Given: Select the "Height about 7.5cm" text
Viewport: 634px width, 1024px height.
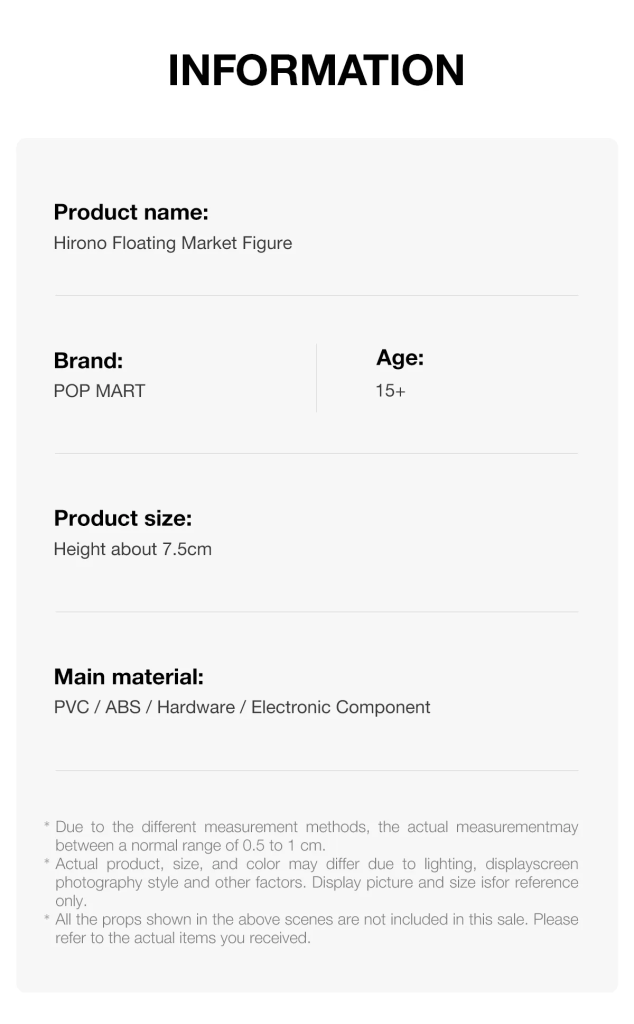Looking at the screenshot, I should (x=132, y=549).
